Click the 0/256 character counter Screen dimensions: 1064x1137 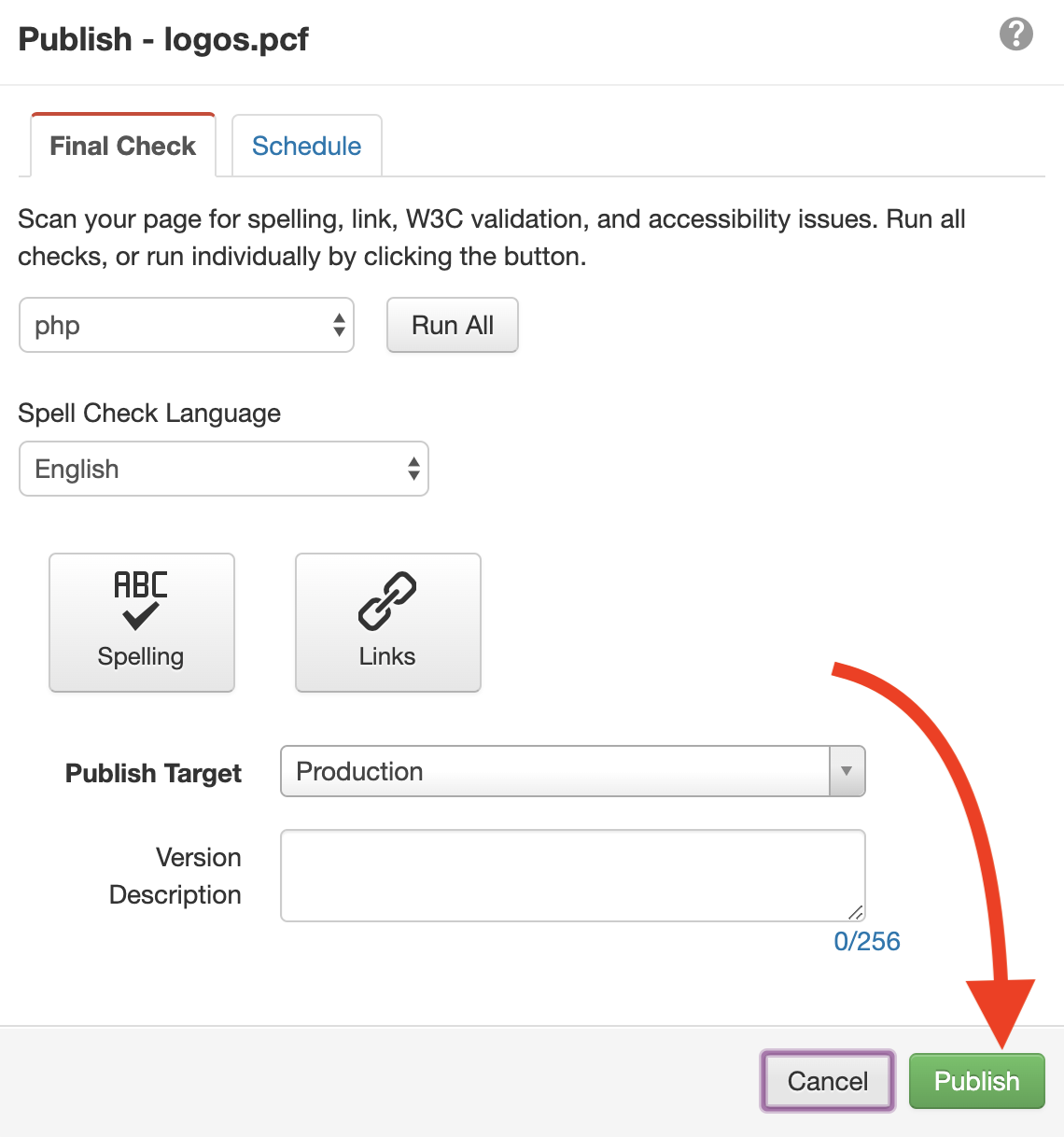click(x=867, y=941)
